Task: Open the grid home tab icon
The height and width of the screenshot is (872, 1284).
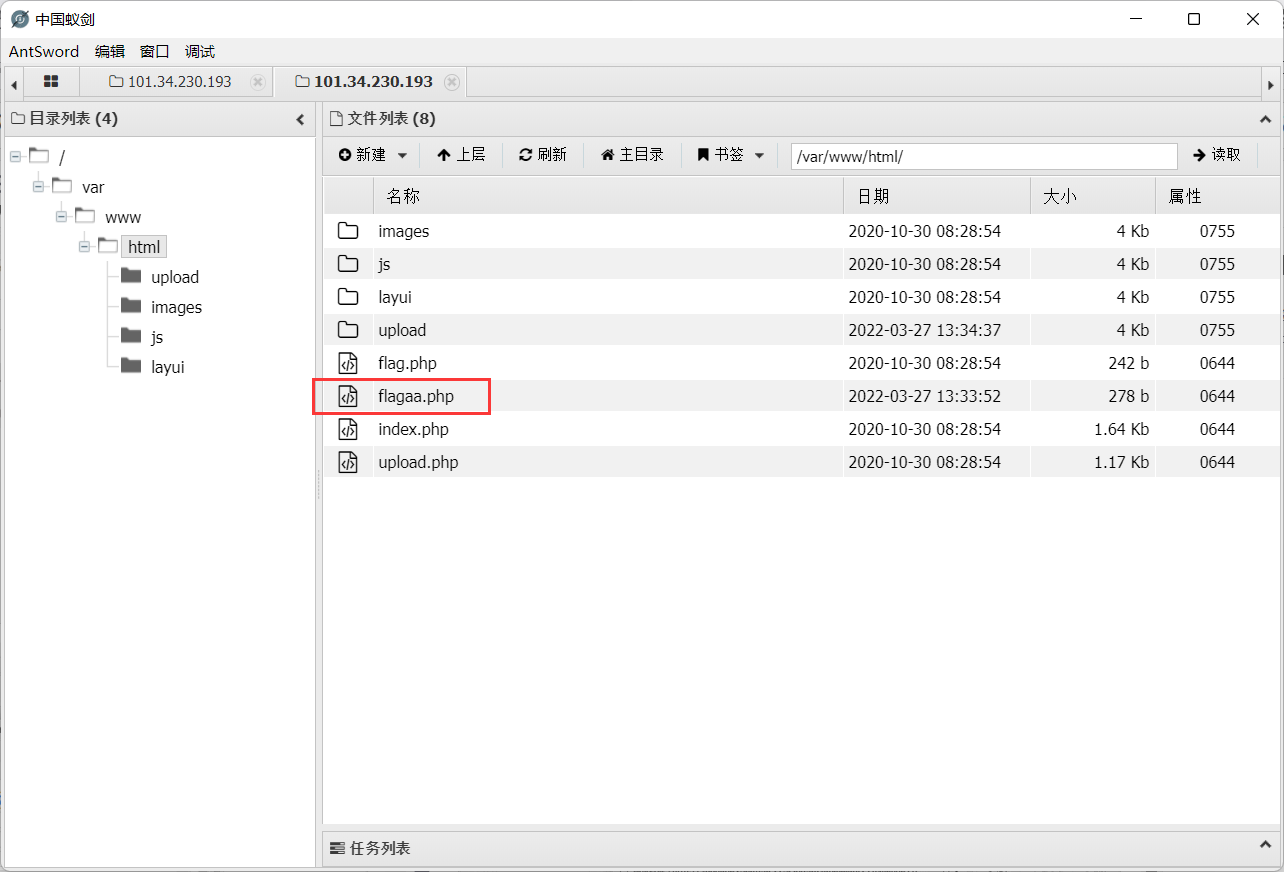Action: (x=51, y=82)
